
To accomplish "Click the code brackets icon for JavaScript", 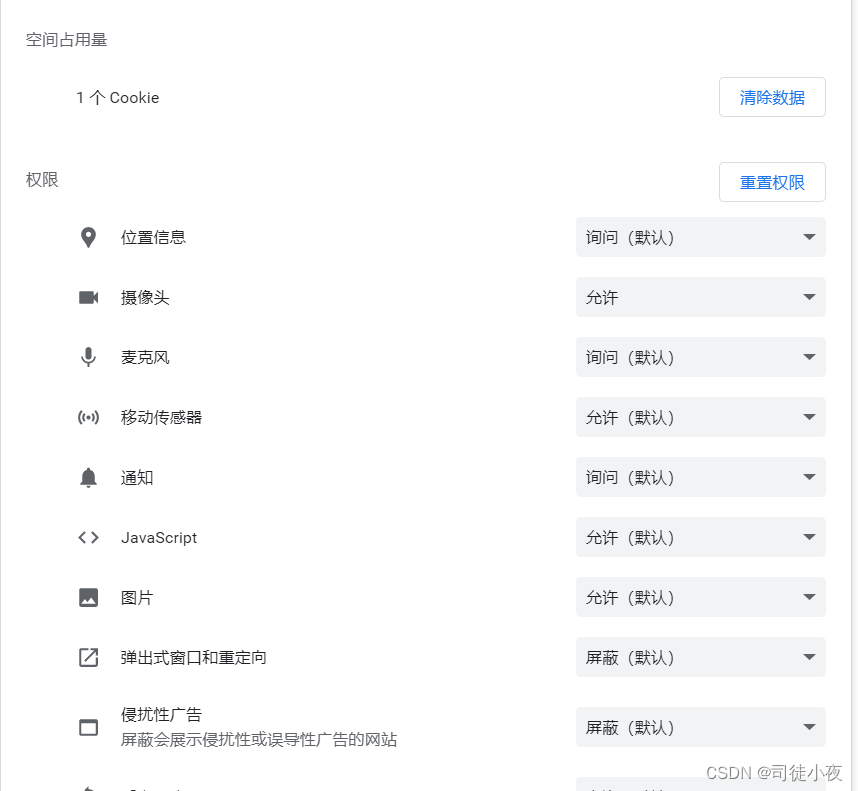I will point(88,537).
